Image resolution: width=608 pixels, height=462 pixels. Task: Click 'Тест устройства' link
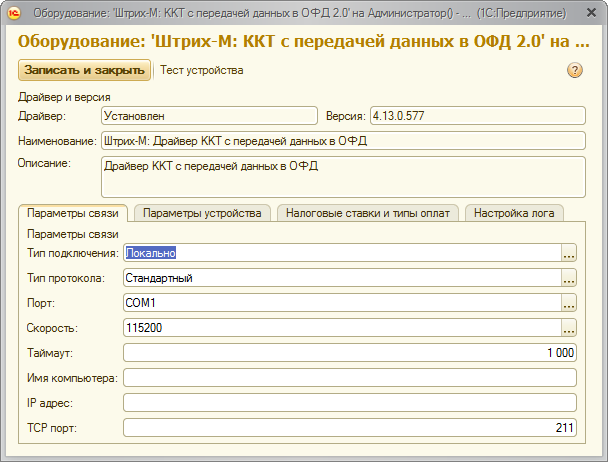click(201, 70)
